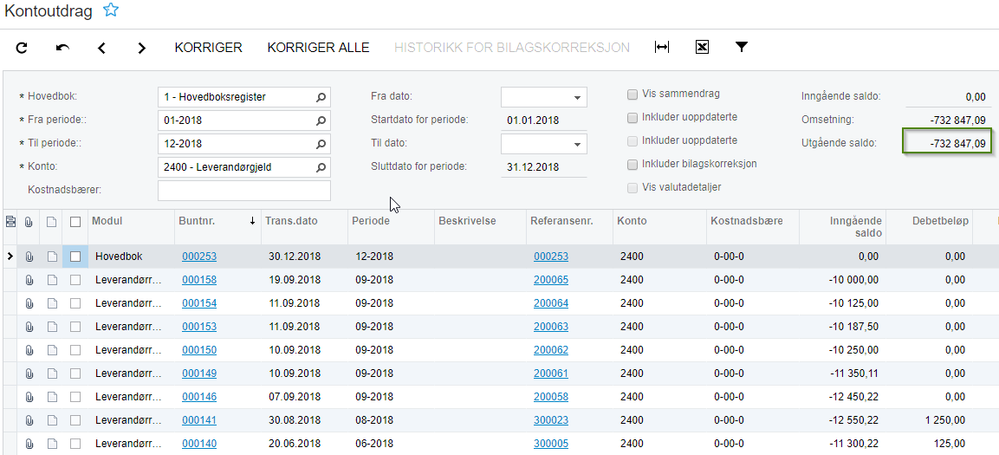Open batch link 000146
This screenshot has width=999, height=455.
pos(199,397)
